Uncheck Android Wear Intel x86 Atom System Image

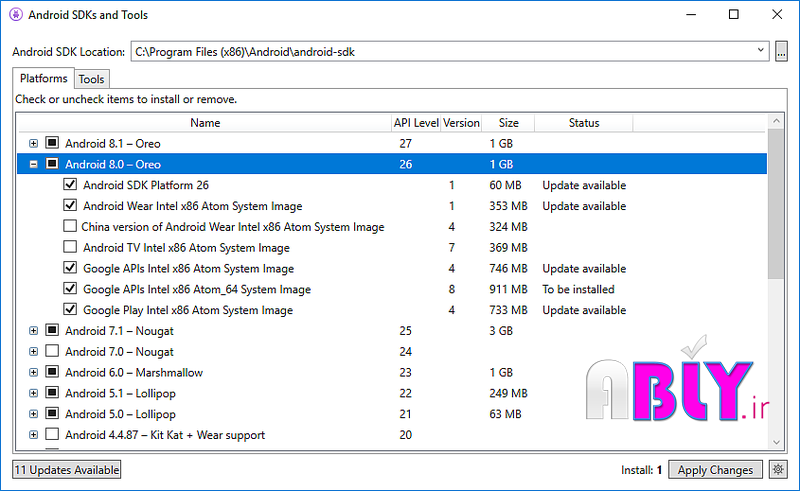click(70, 205)
